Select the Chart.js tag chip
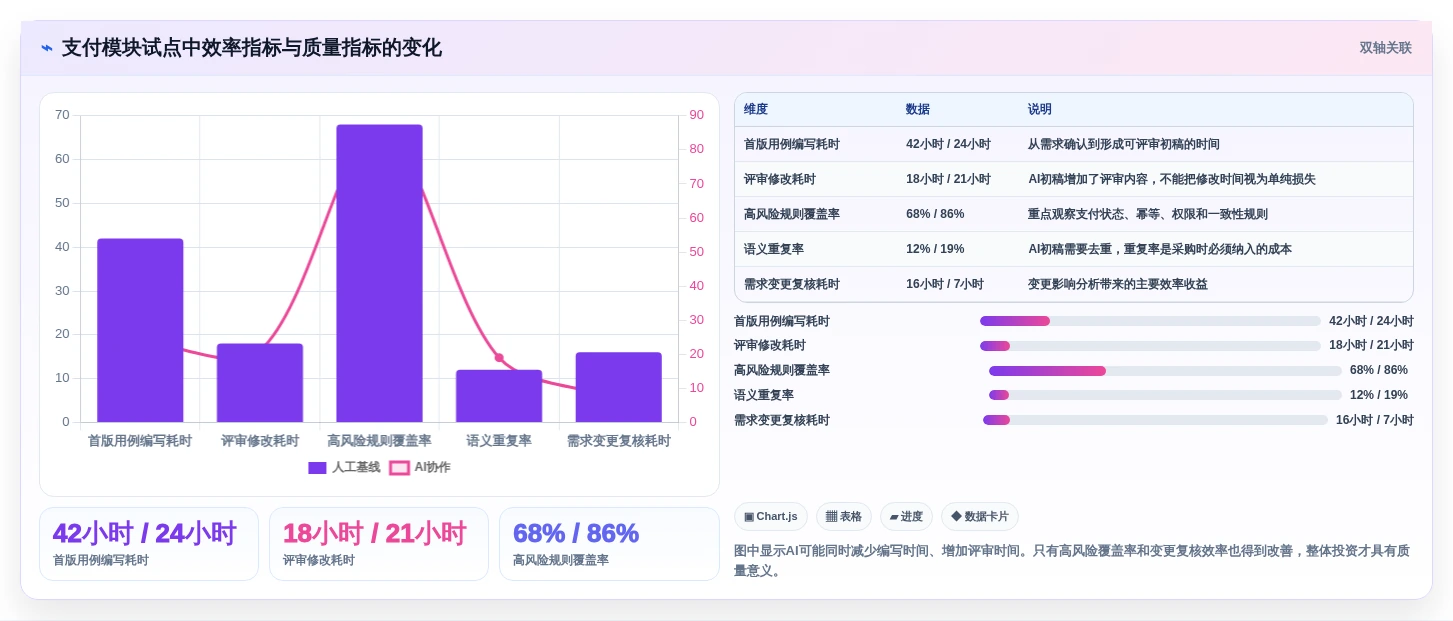 [771, 516]
